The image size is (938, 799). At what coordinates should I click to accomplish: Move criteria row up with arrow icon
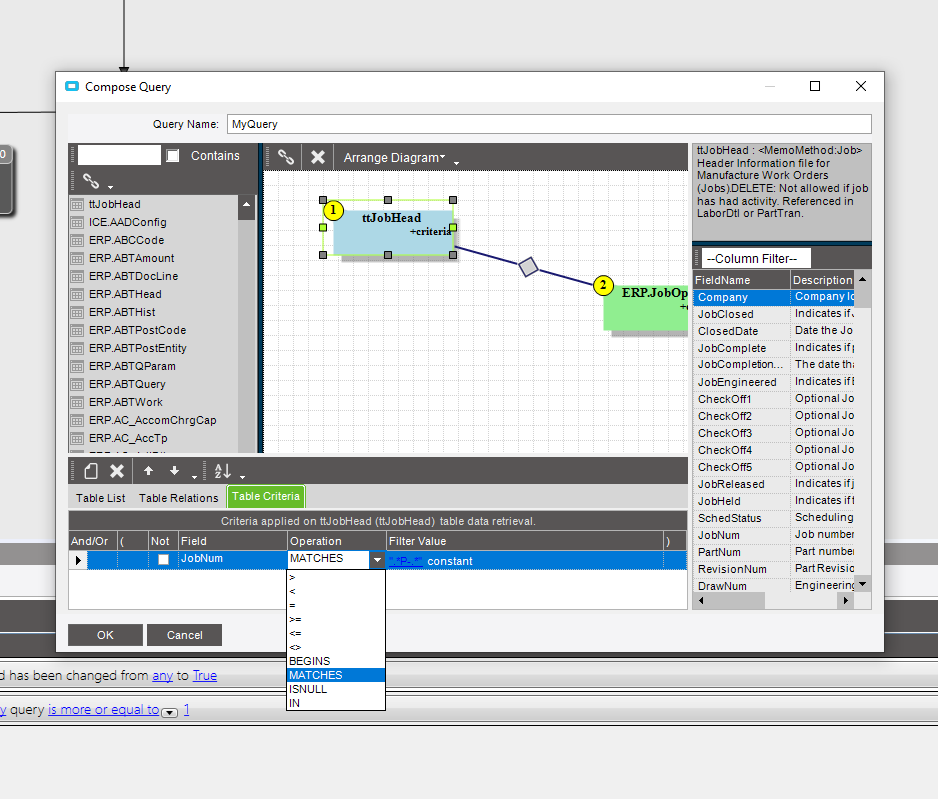148,471
